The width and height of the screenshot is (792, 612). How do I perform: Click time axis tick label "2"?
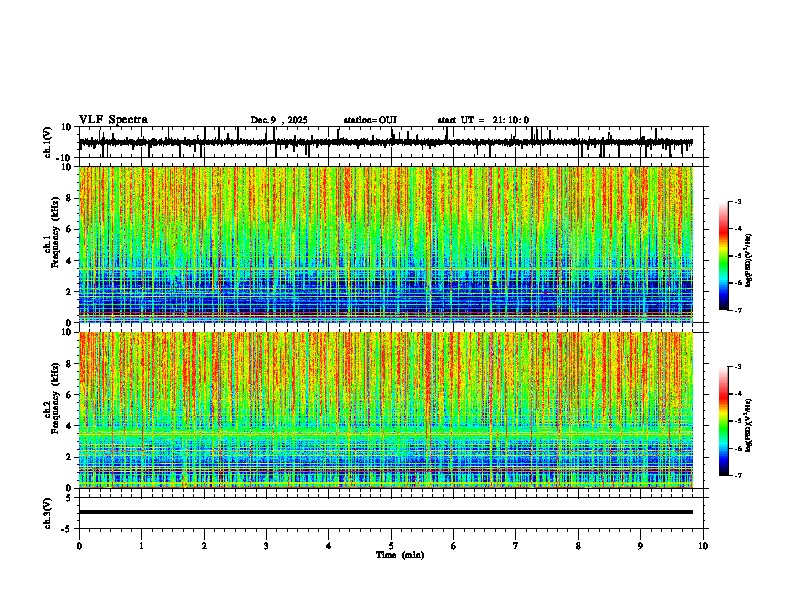(204, 546)
